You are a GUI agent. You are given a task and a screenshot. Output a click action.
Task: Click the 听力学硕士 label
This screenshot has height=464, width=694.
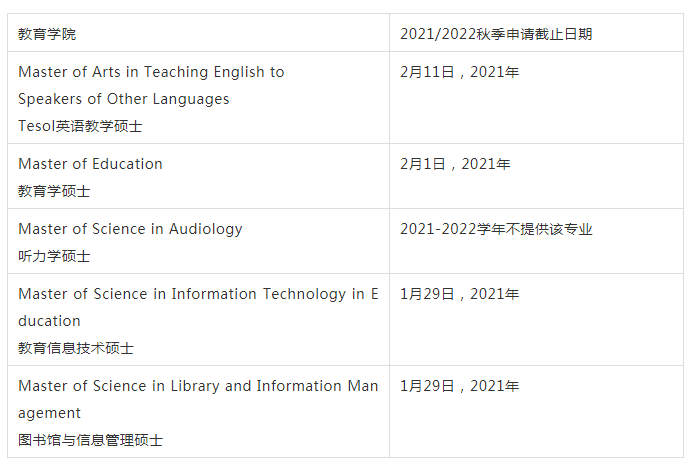click(x=54, y=256)
